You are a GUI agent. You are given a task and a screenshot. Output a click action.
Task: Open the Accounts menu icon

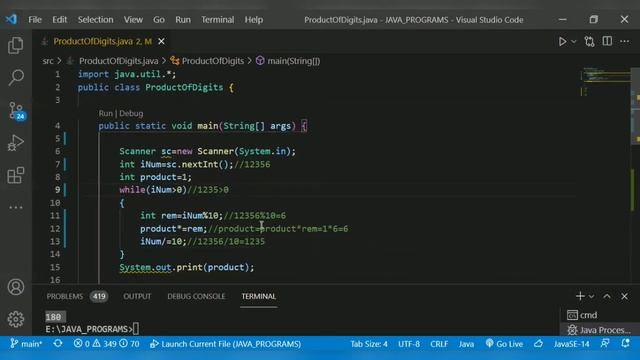[16, 287]
